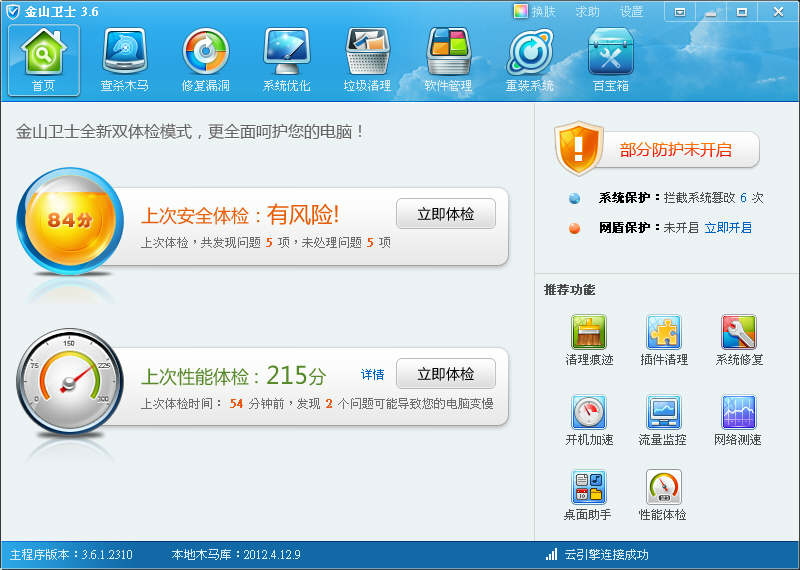This screenshot has height=570, width=800.
Task: Click the 部分防护未开启 warning banner
Action: point(675,150)
